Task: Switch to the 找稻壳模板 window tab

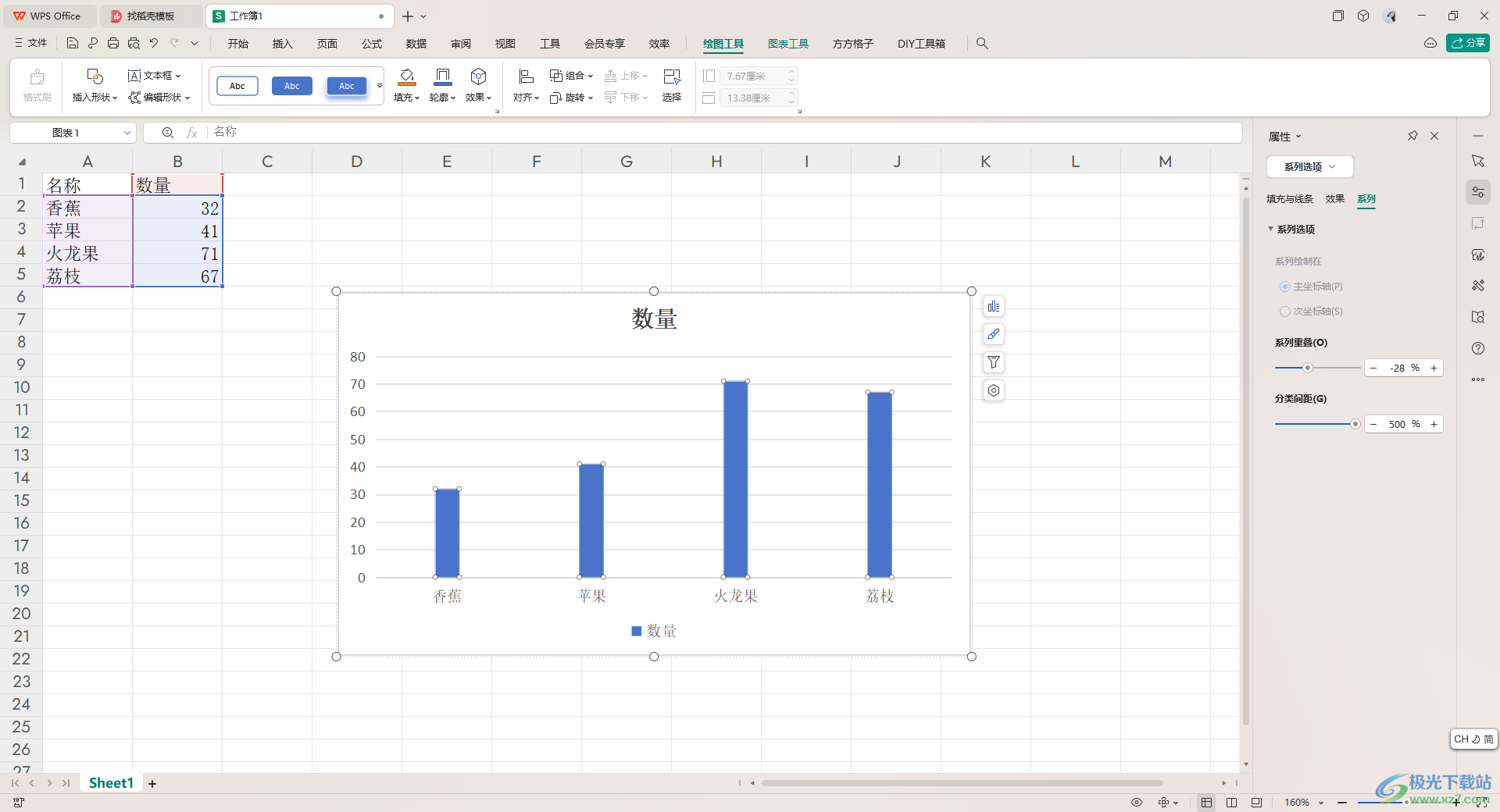Action: (152, 16)
